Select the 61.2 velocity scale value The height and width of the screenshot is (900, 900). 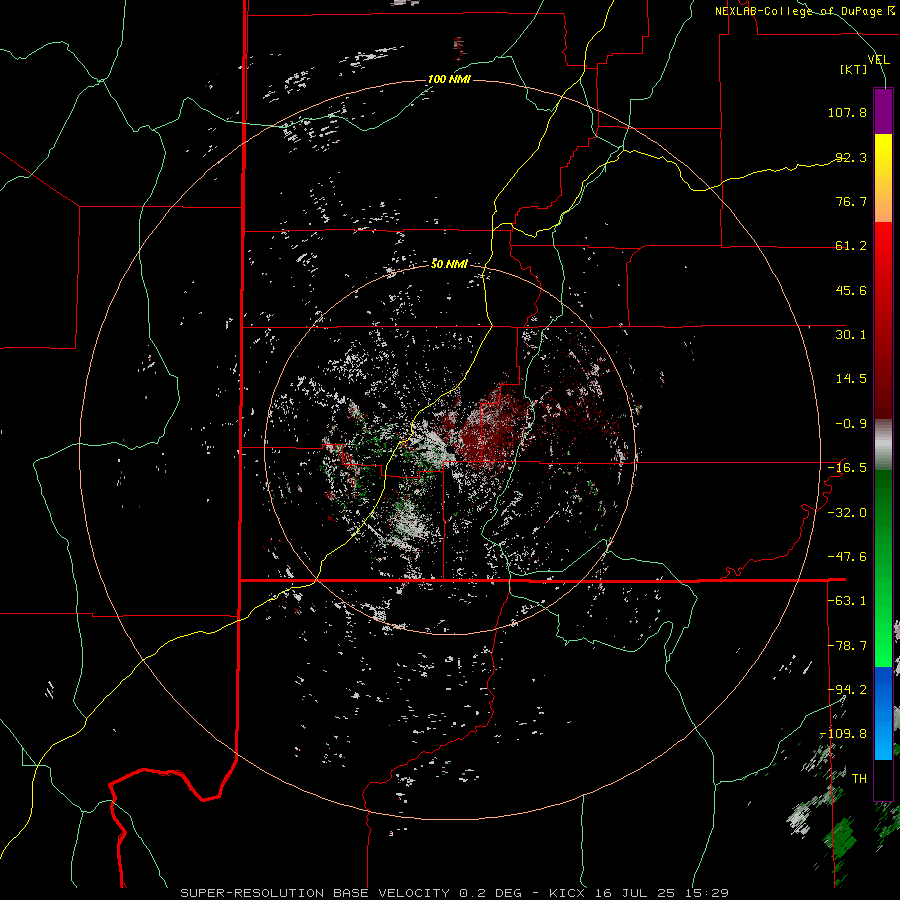851,246
